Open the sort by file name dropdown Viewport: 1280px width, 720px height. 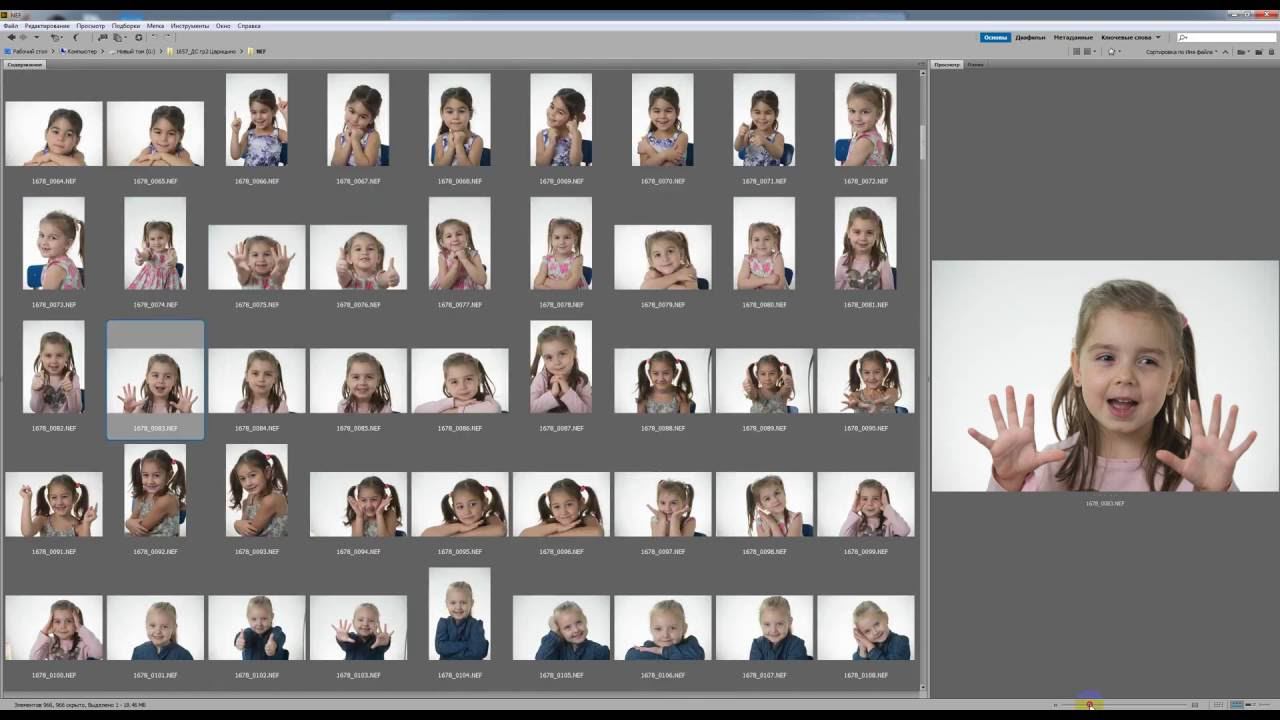pyautogui.click(x=1181, y=51)
